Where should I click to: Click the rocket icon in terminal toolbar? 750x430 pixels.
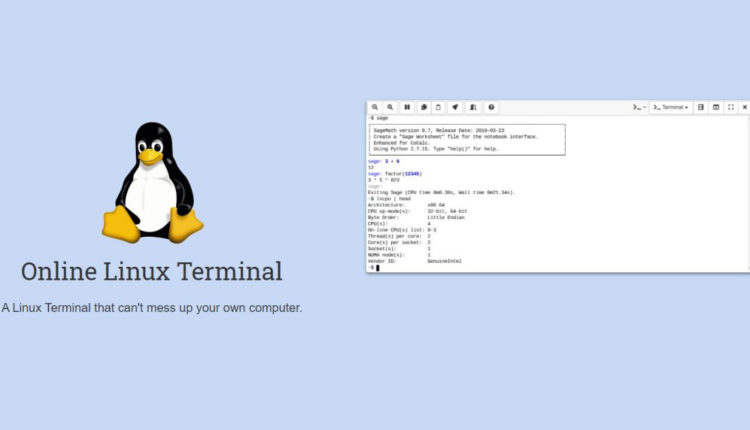(x=455, y=107)
